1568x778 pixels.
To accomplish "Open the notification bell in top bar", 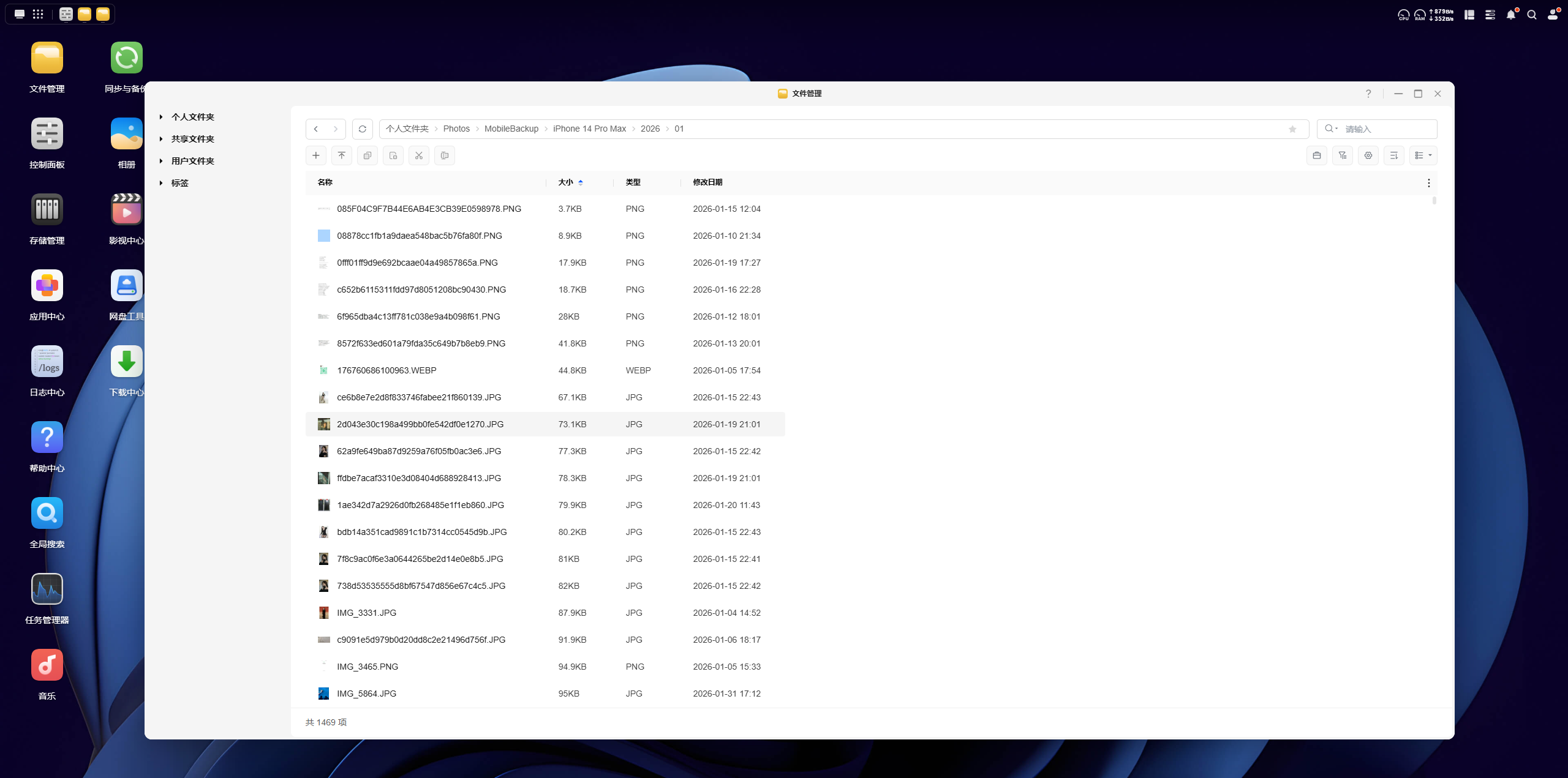I will (1511, 15).
